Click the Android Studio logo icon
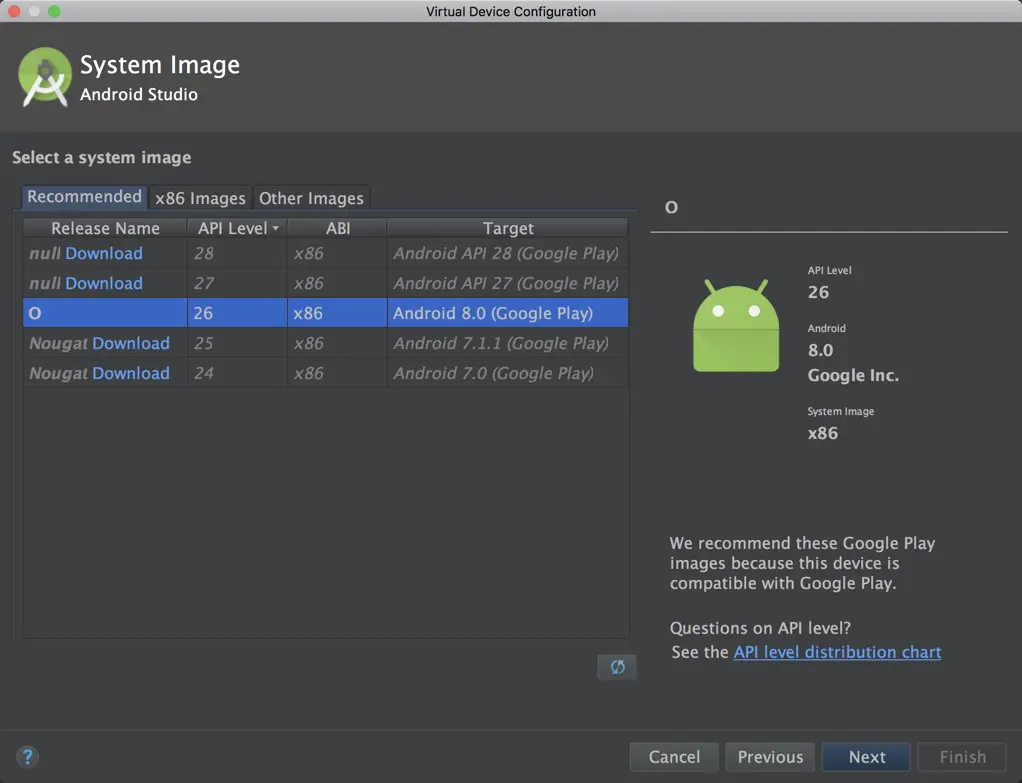Screen dimensions: 1022x783 (x=45, y=78)
